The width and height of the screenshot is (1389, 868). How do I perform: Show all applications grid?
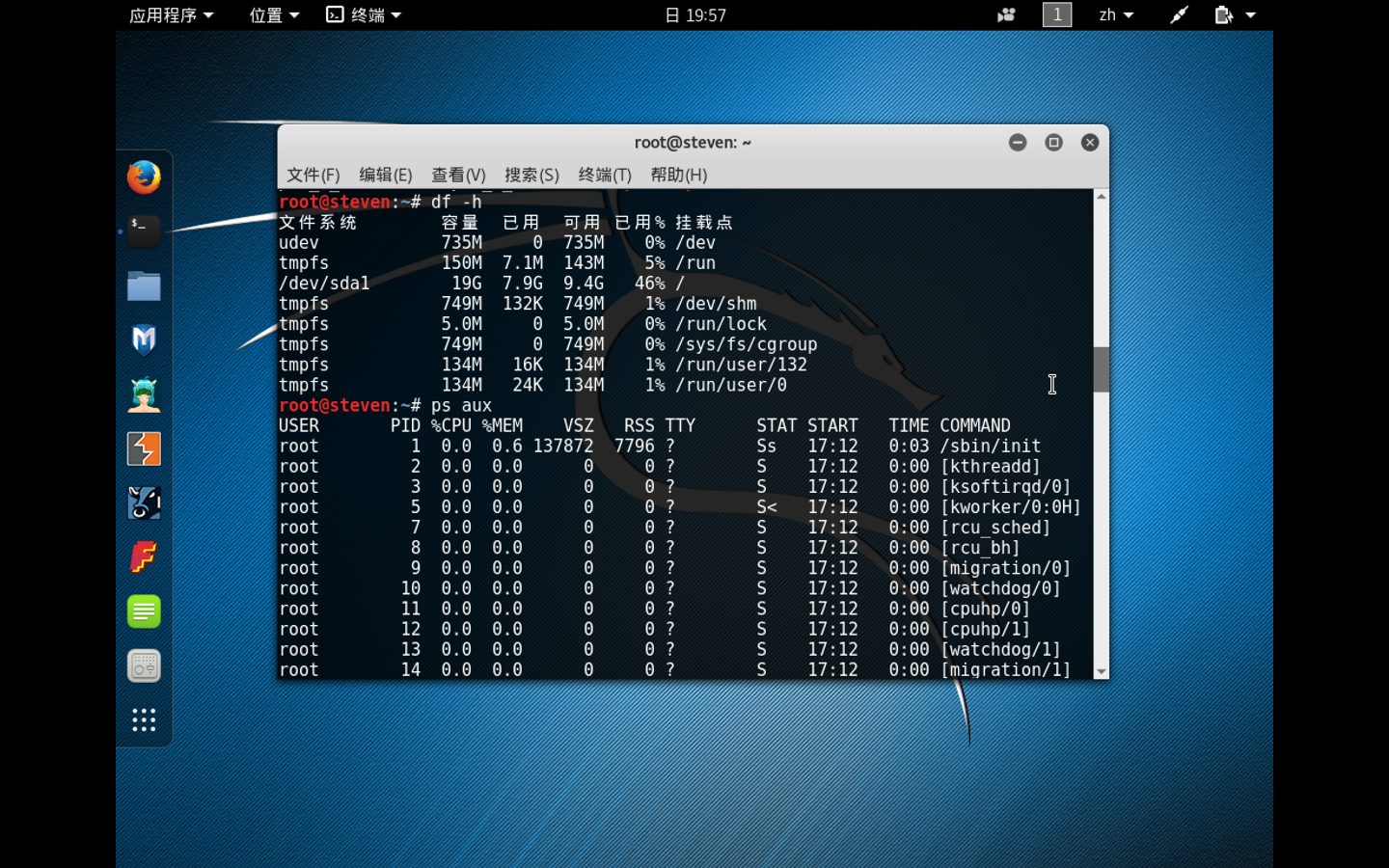pyautogui.click(x=144, y=719)
